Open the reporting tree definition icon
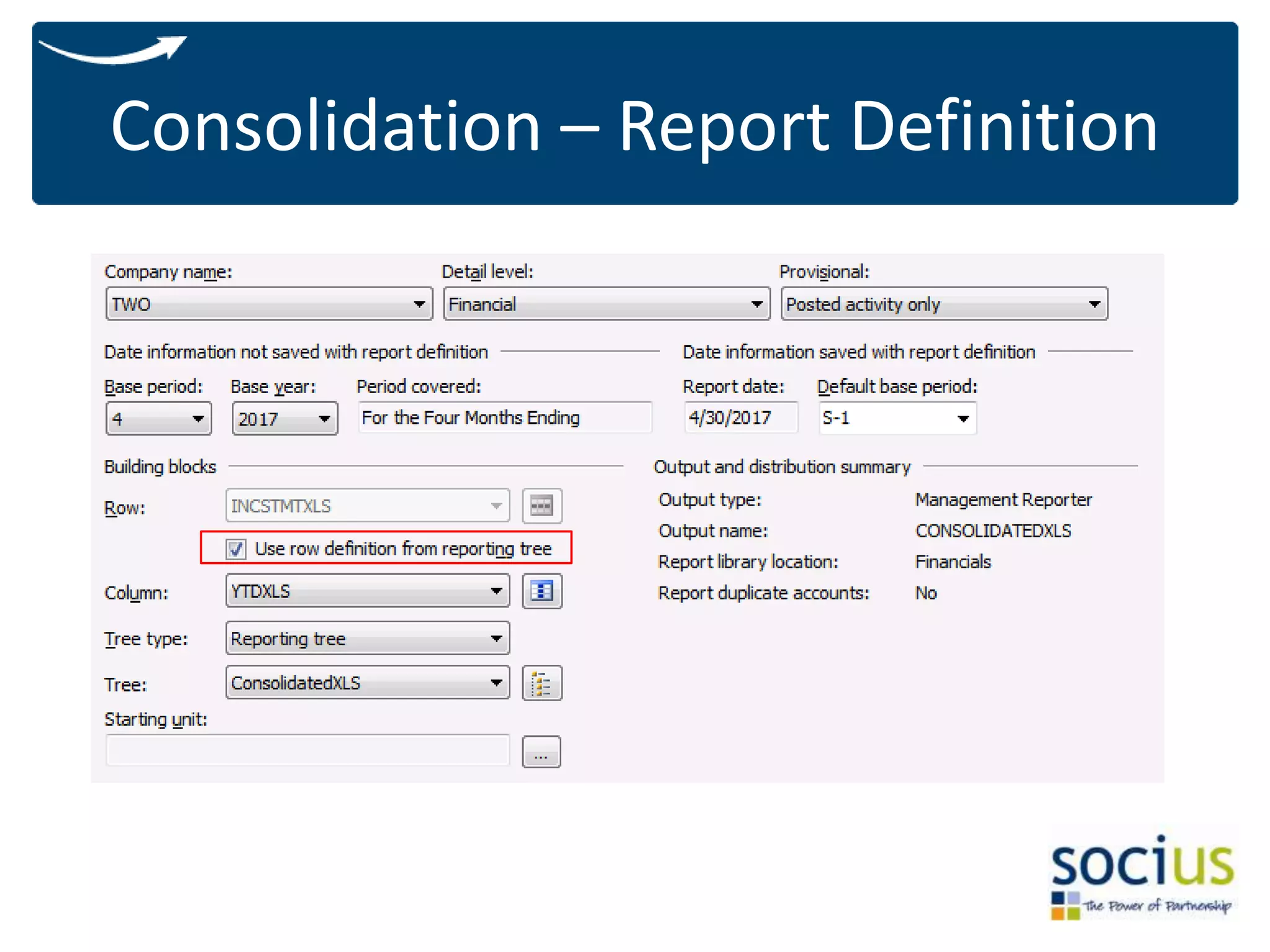1270x952 pixels. 541,683
